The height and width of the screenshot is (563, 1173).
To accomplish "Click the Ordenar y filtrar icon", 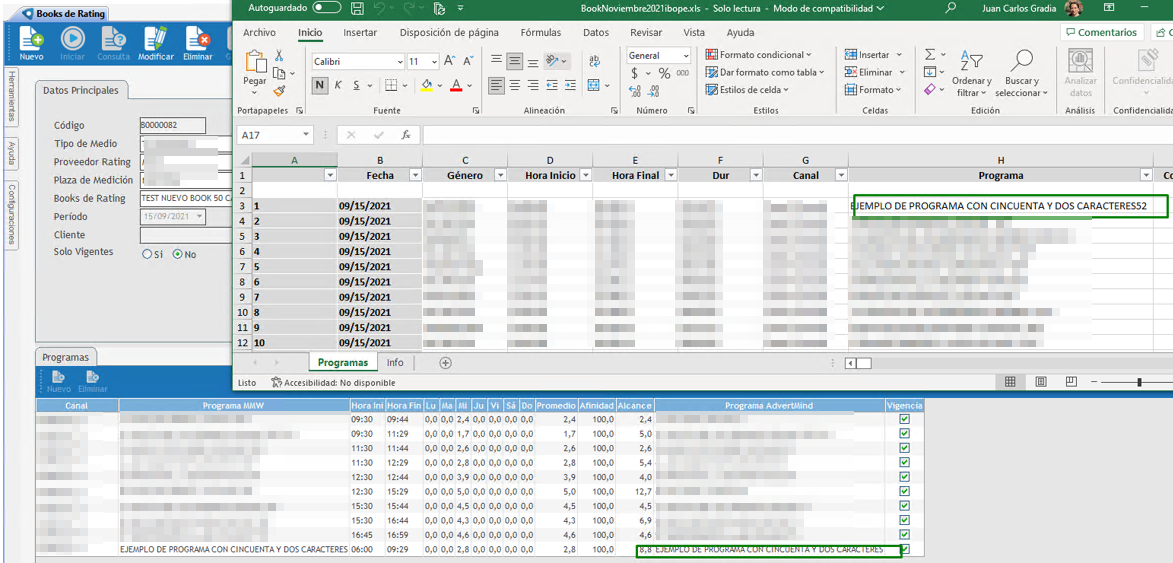I will 971,61.
